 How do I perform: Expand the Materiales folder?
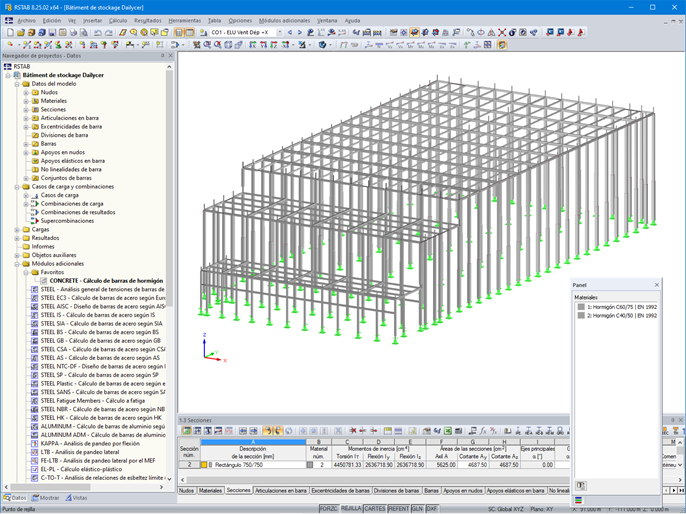[x=26, y=101]
